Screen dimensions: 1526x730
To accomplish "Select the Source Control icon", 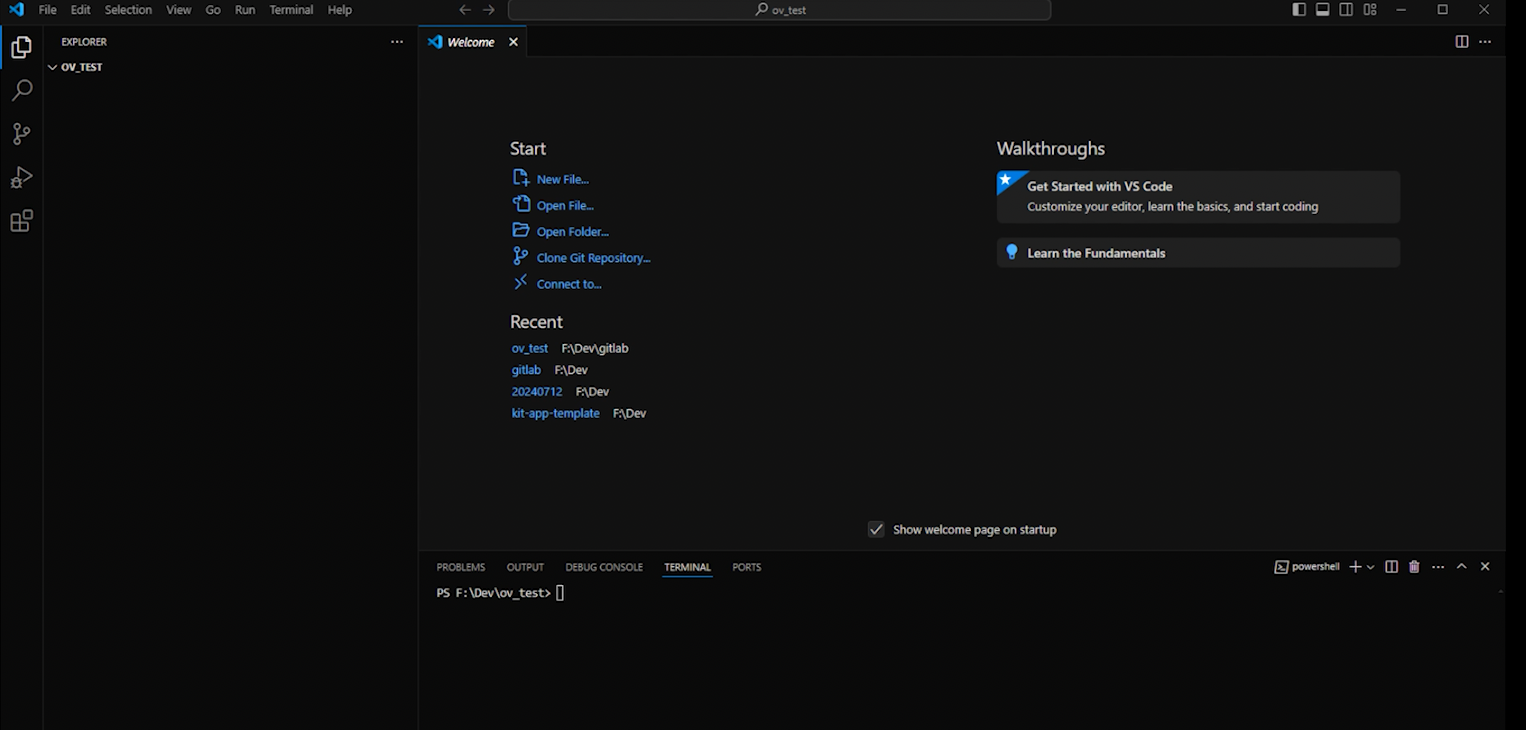I will 21,133.
